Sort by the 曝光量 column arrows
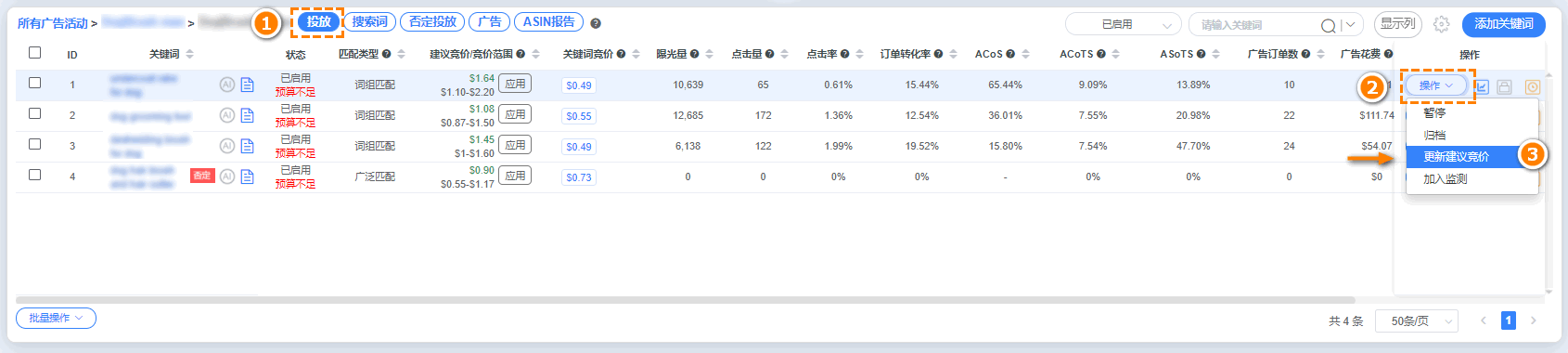This screenshot has height=353, width=1568. [709, 54]
